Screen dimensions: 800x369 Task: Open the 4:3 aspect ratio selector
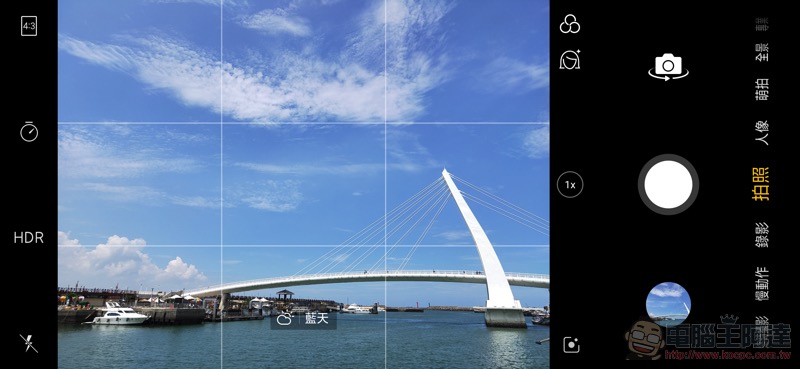click(x=29, y=26)
